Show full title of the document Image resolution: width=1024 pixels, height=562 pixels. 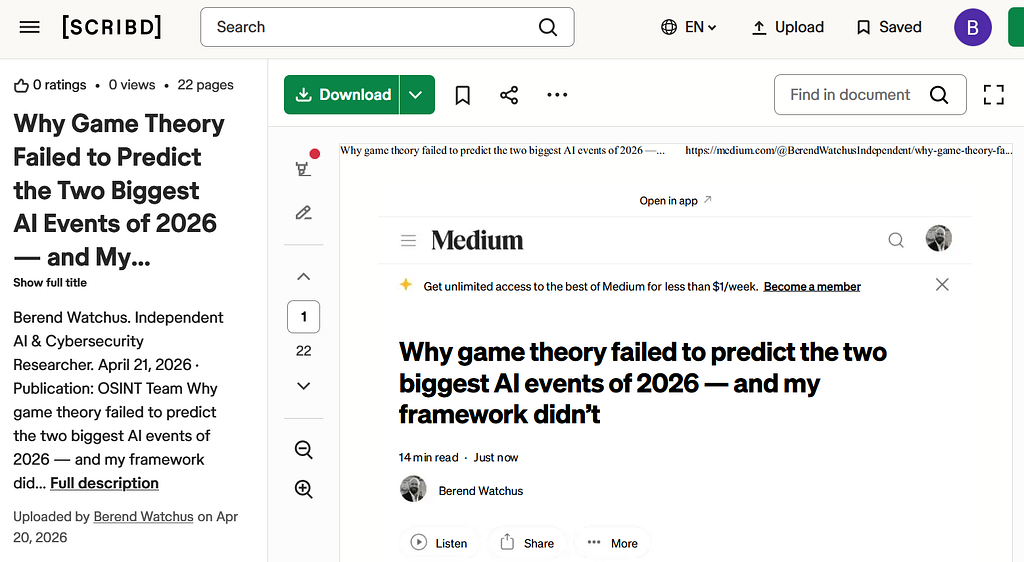click(50, 283)
